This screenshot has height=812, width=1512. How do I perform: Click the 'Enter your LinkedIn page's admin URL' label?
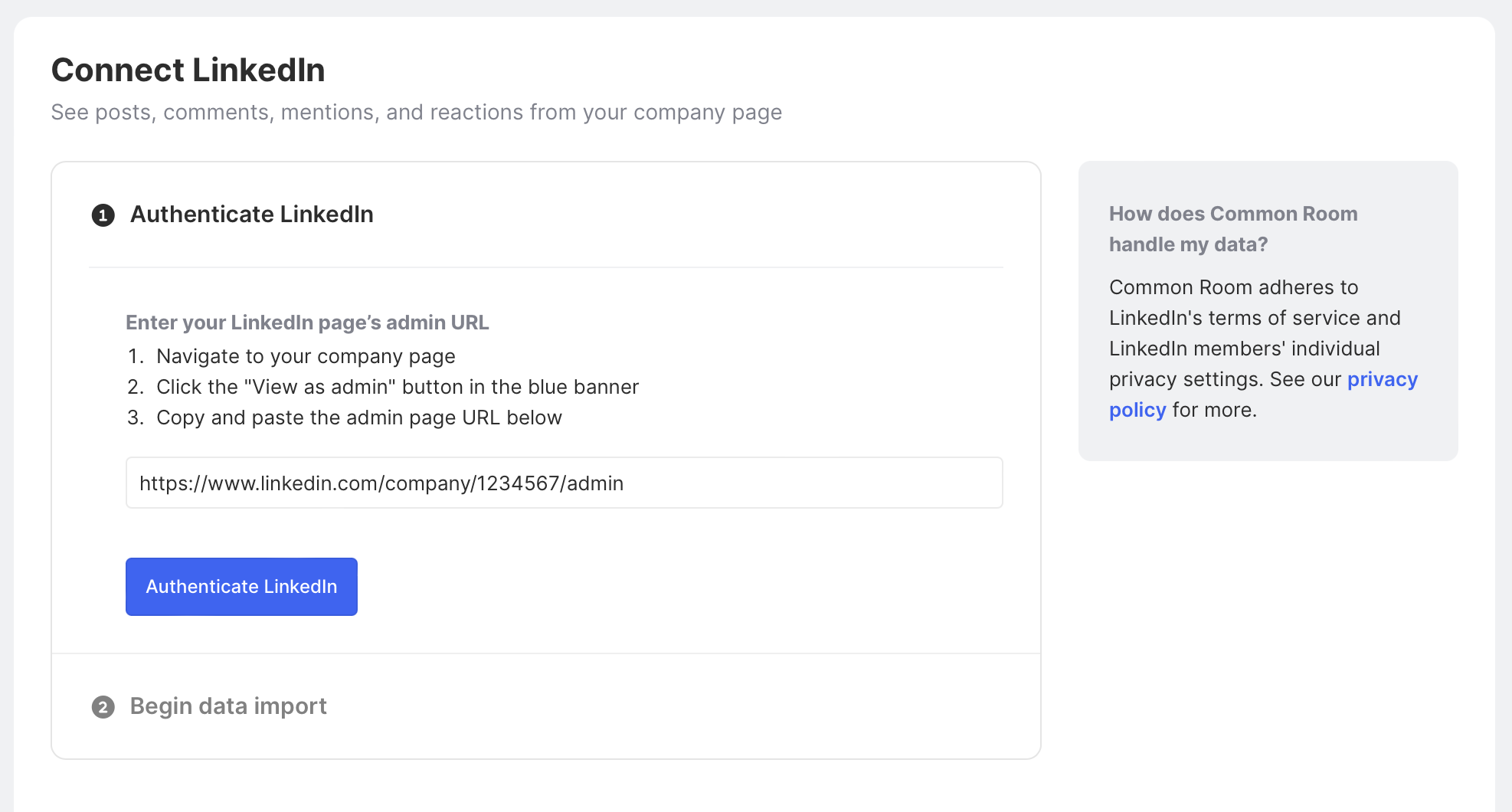307,323
